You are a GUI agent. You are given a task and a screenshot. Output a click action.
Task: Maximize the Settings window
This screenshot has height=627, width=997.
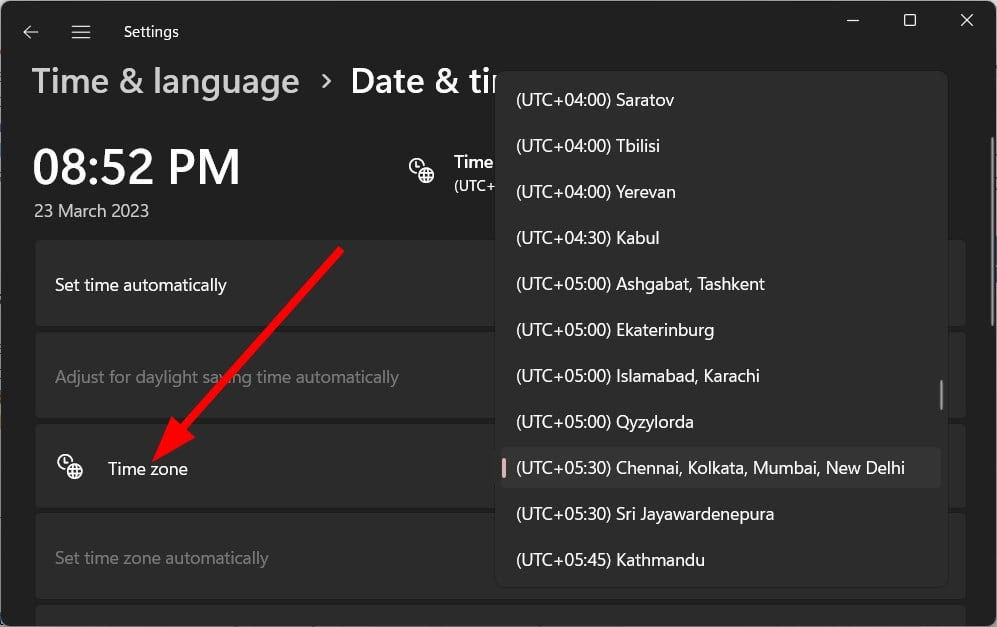click(909, 21)
